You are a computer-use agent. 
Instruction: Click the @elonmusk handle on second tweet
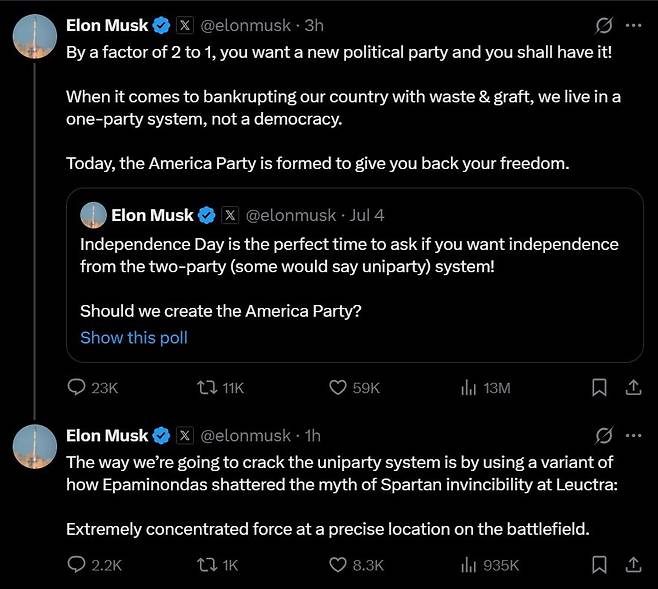246,435
